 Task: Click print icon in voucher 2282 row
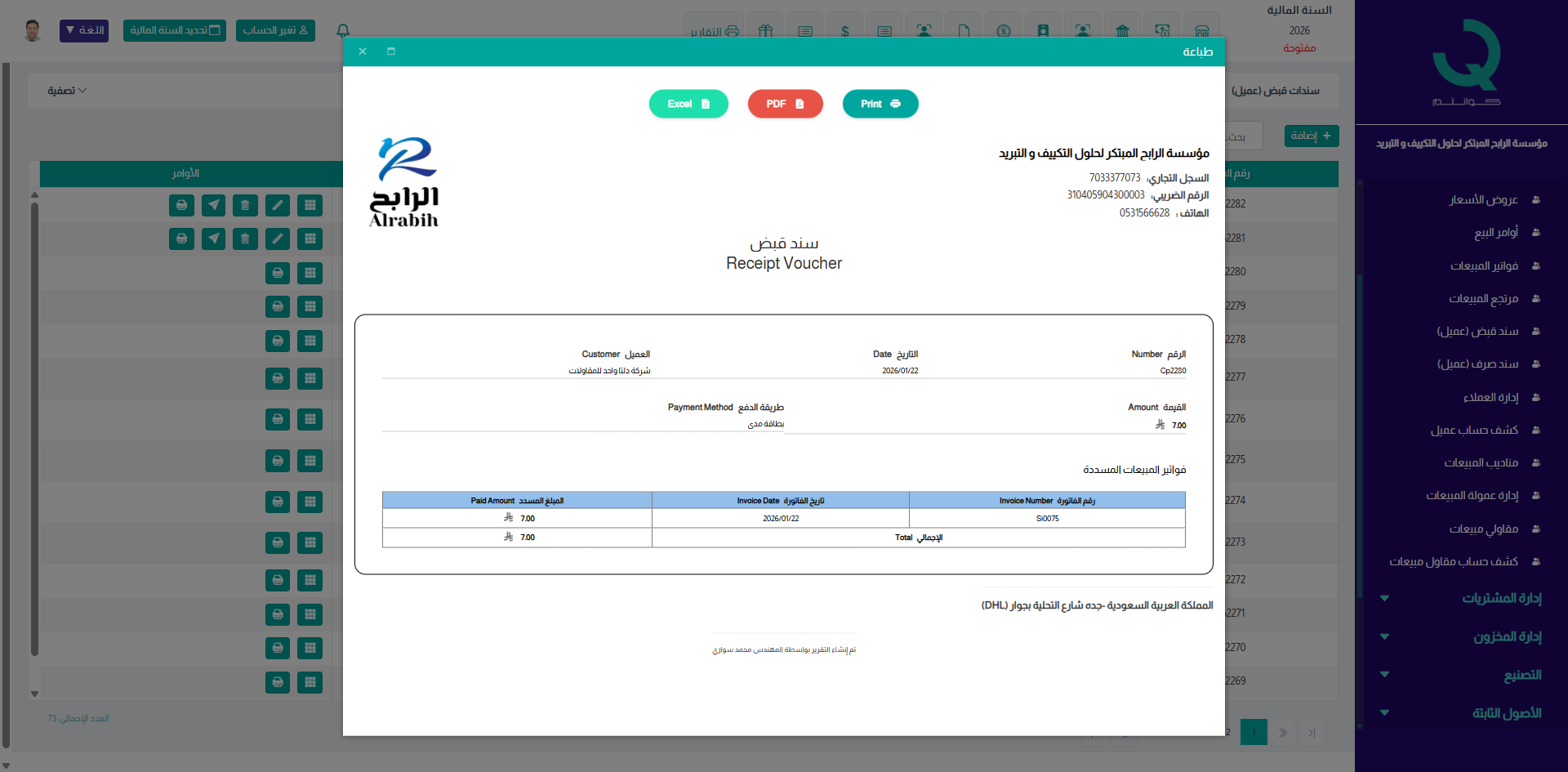coord(181,205)
